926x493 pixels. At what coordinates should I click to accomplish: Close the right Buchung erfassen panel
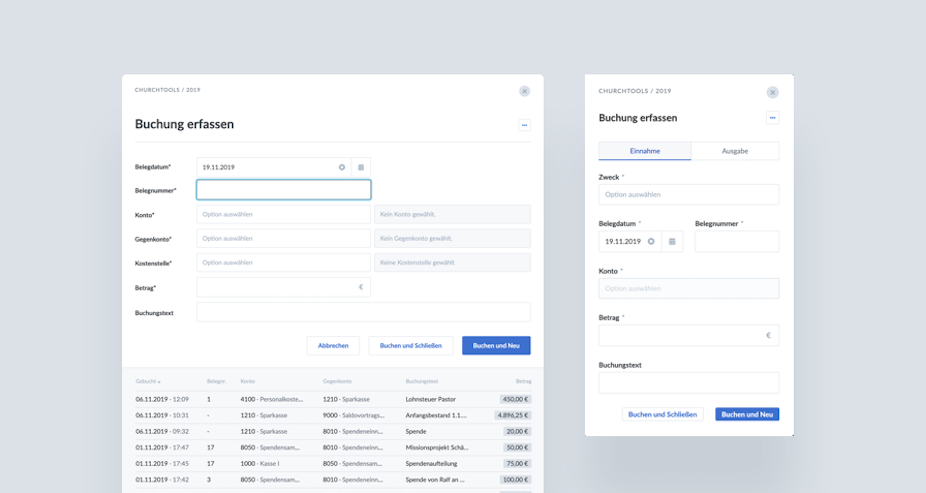tap(772, 92)
